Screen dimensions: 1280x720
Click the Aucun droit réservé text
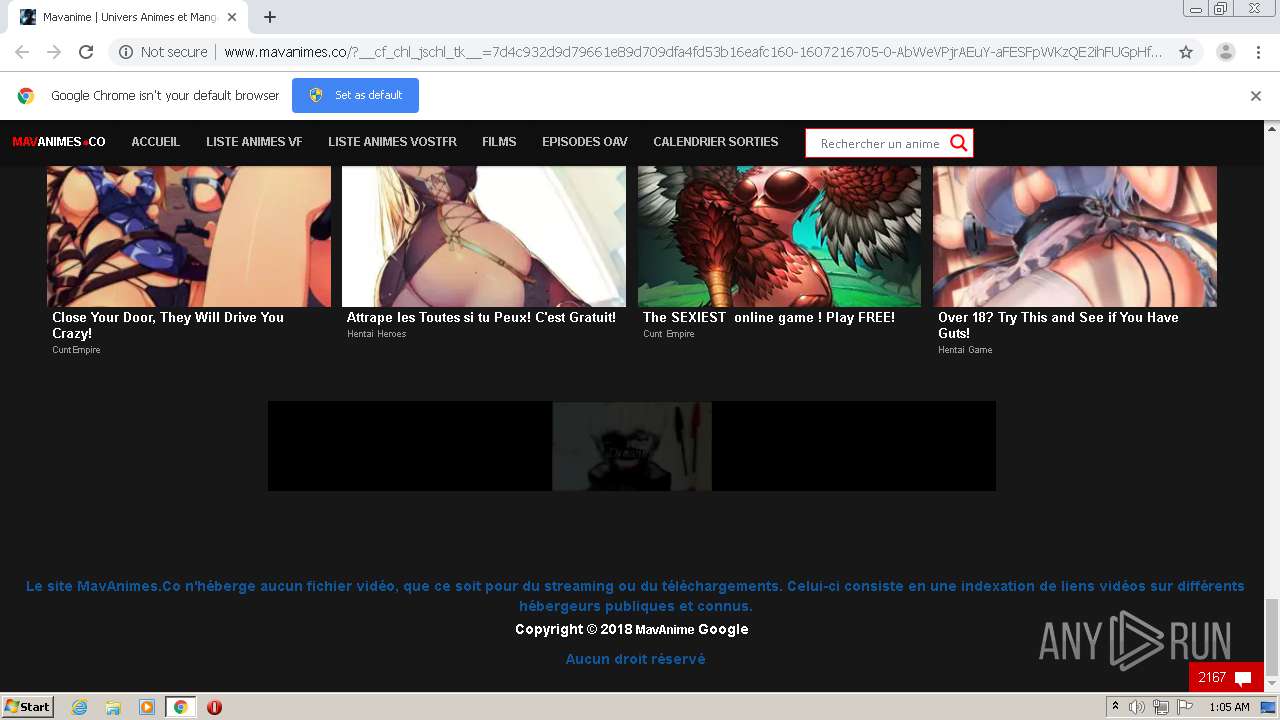click(x=635, y=659)
